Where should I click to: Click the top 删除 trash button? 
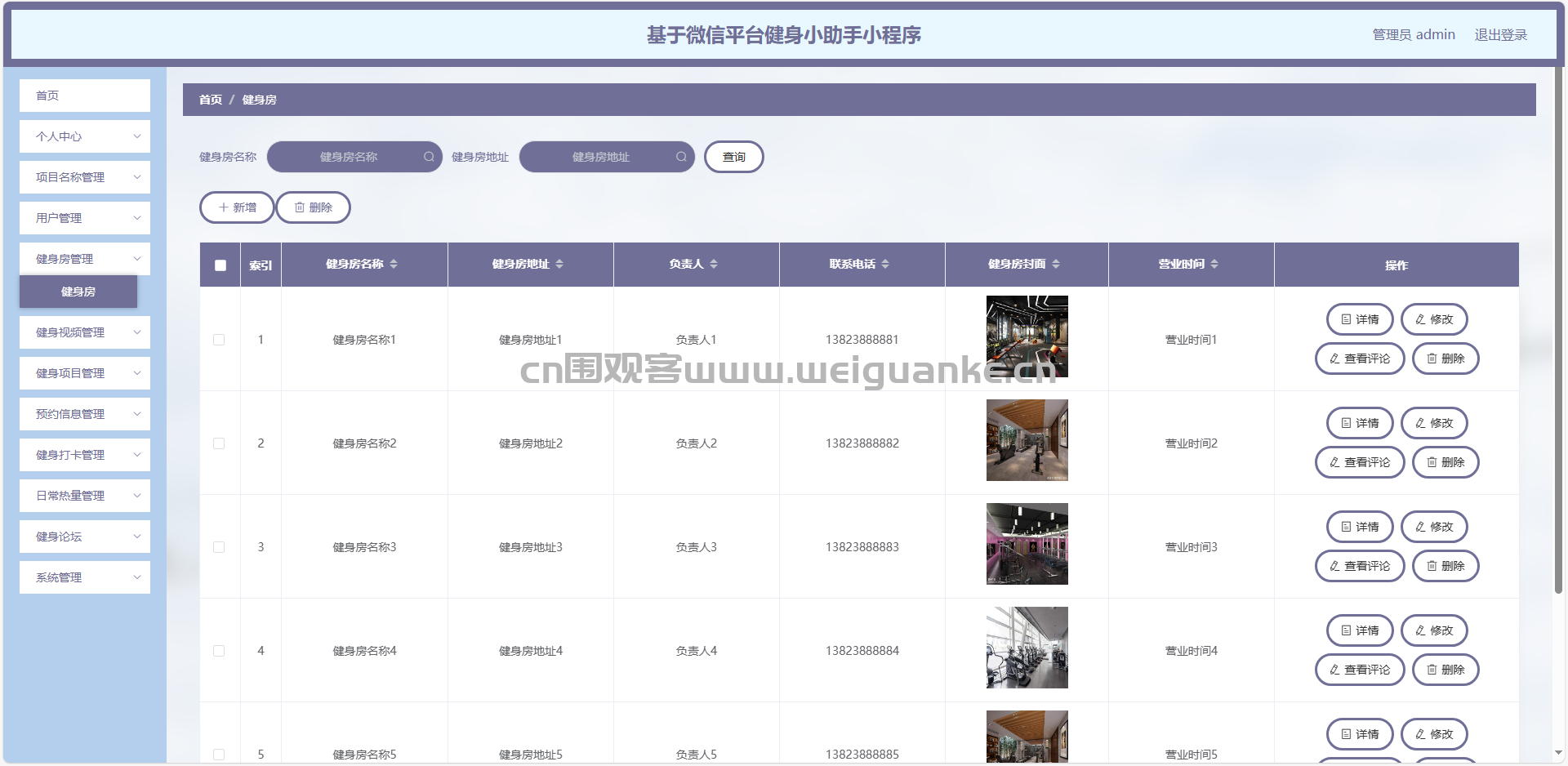coord(314,207)
